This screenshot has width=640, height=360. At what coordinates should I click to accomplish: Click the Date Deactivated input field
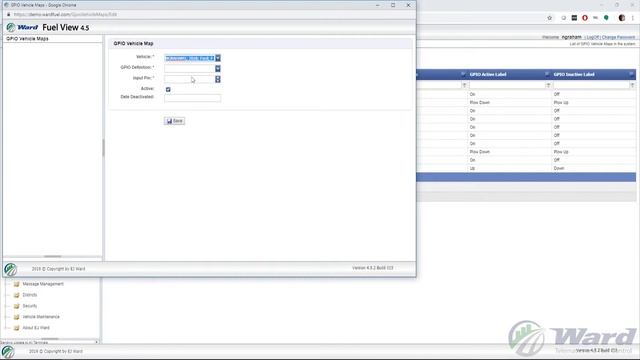pyautogui.click(x=193, y=98)
